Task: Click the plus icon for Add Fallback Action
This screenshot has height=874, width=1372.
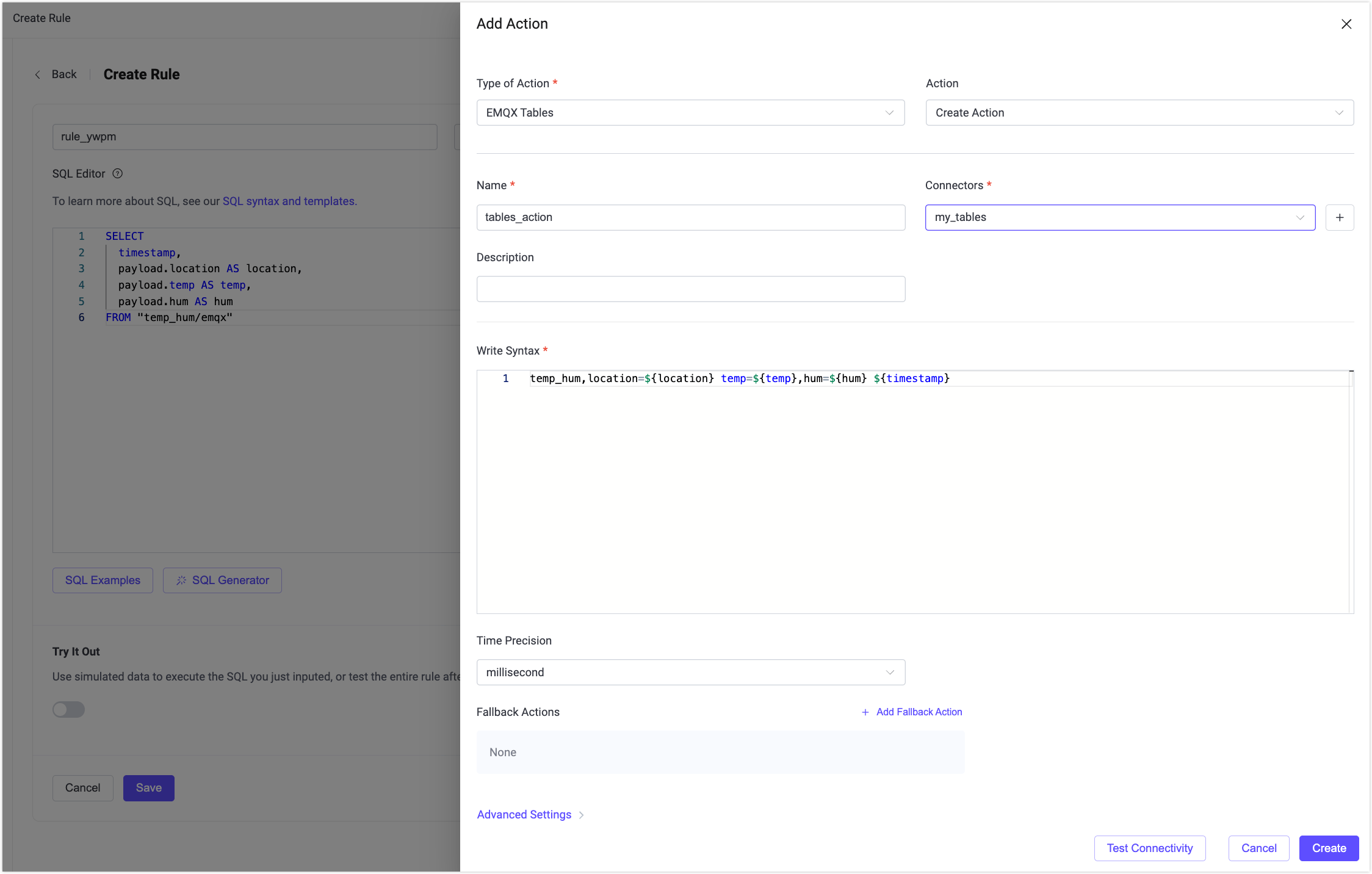Action: click(865, 712)
